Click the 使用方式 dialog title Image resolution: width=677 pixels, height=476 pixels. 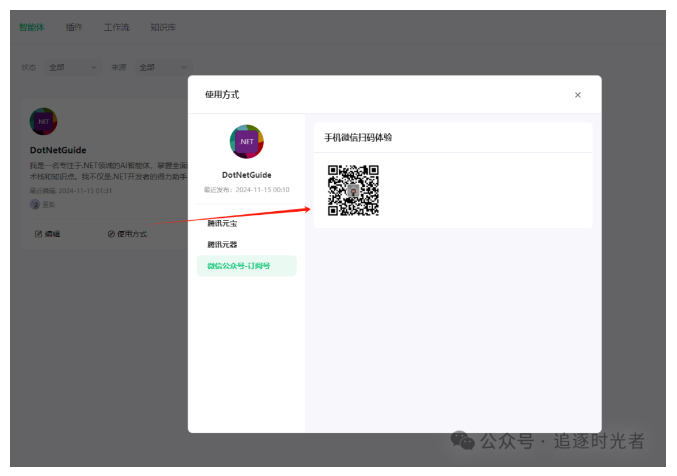pyautogui.click(x=222, y=95)
